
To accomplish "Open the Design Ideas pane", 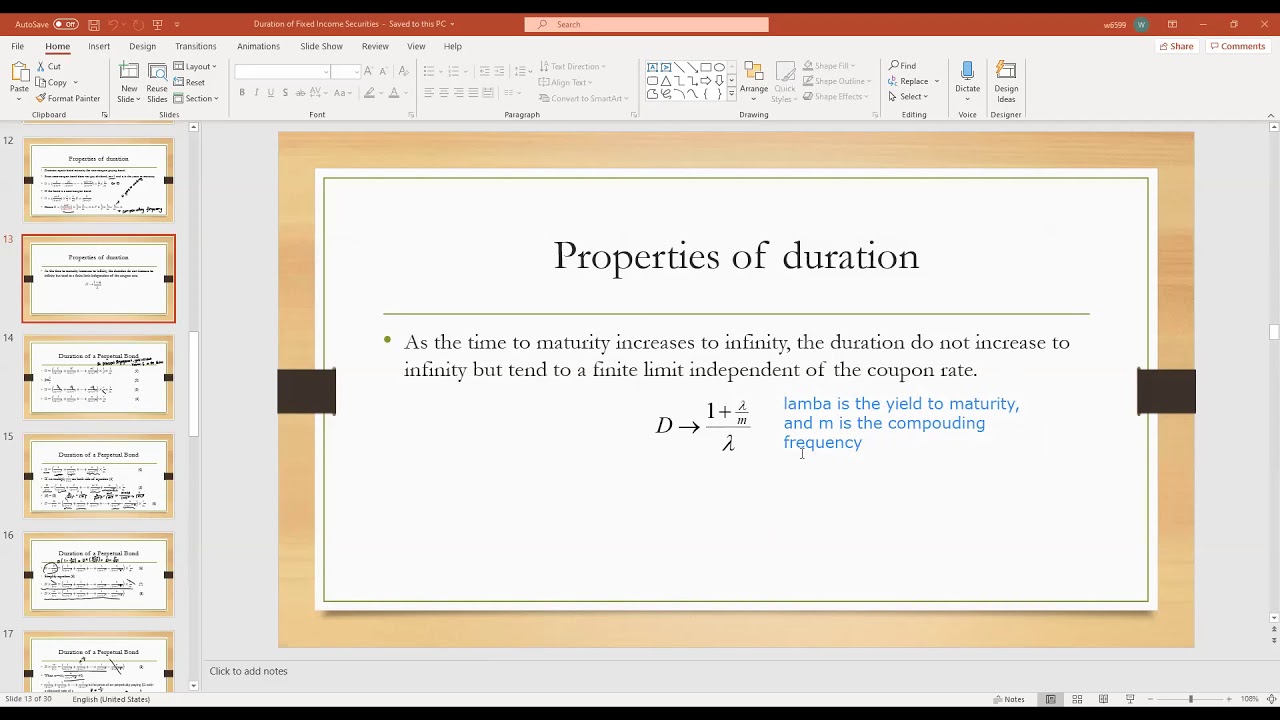I will pos(1006,80).
